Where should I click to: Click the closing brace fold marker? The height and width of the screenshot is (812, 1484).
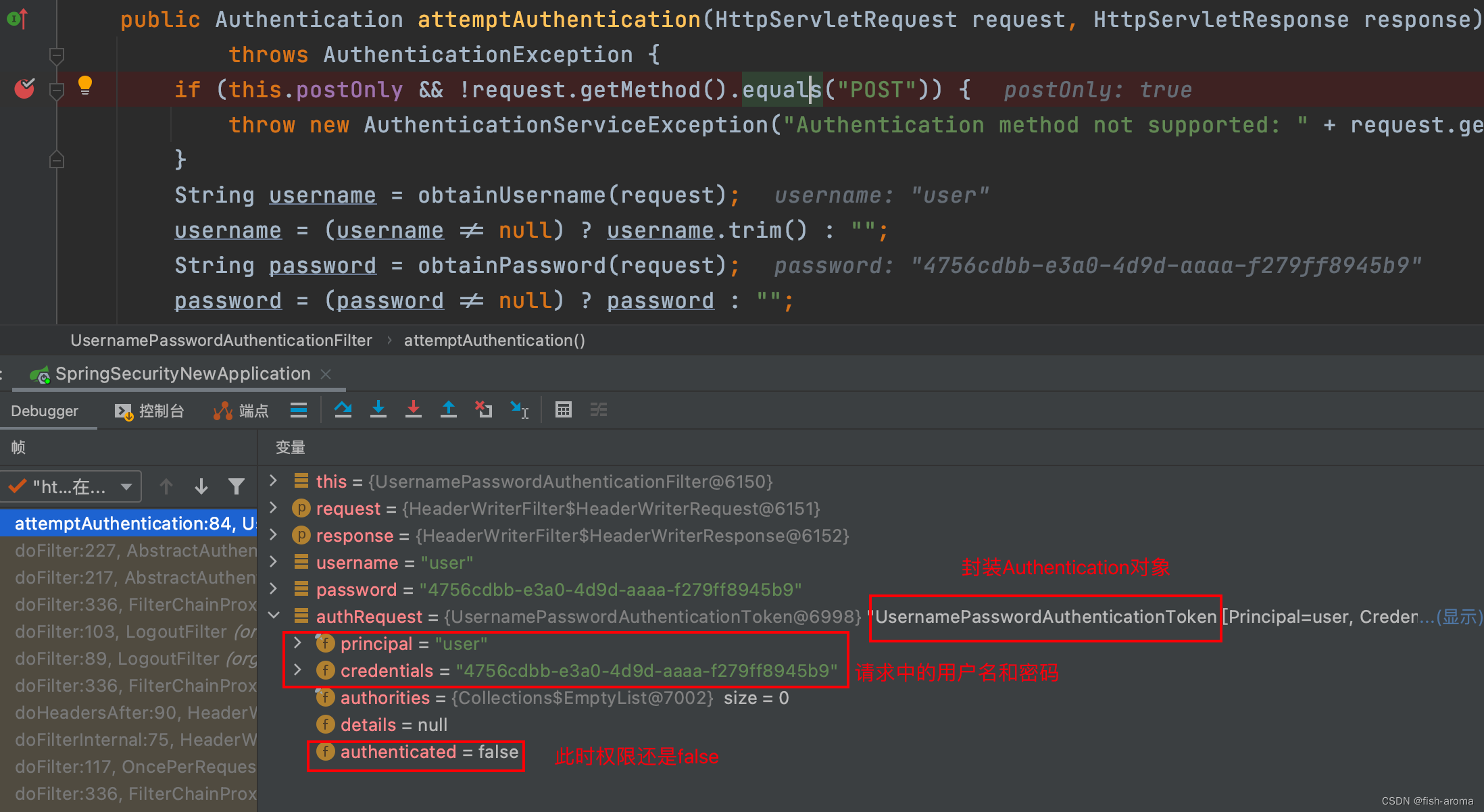coord(57,159)
